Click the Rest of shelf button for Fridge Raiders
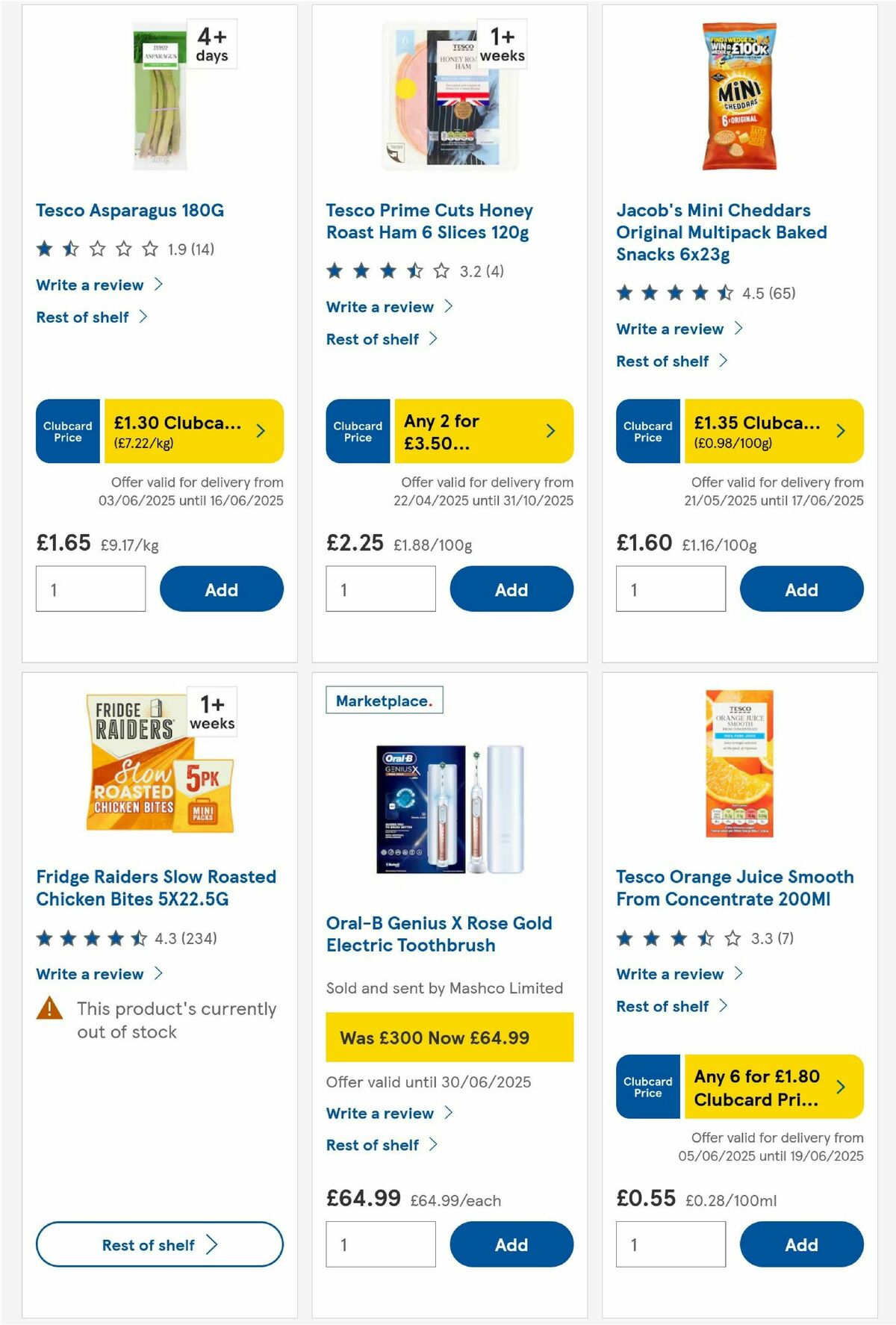The image size is (896, 1325). [x=158, y=1244]
